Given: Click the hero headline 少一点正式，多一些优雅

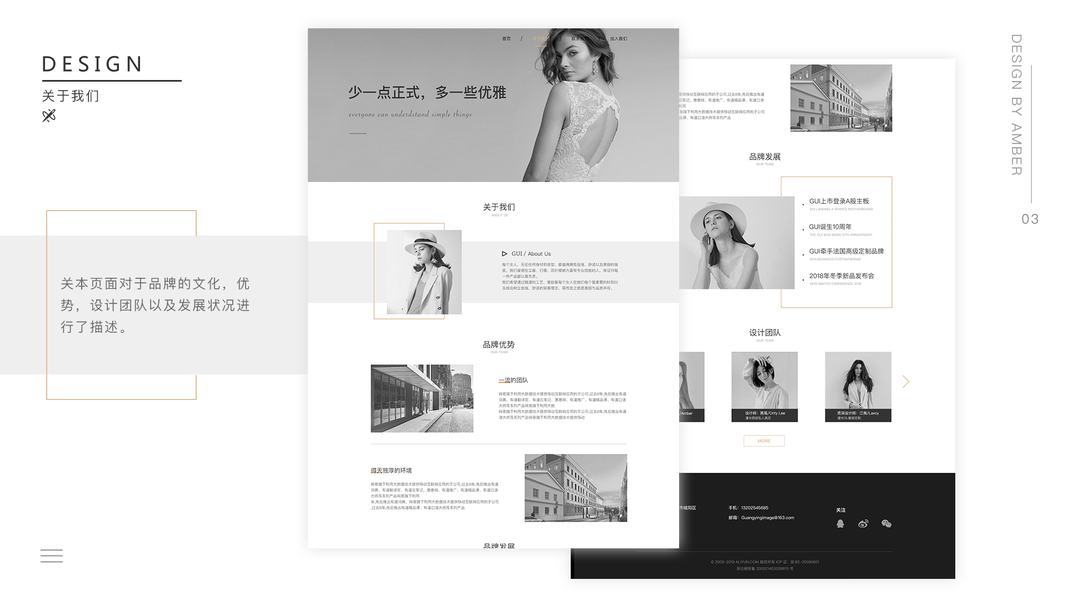Looking at the screenshot, I should [427, 93].
